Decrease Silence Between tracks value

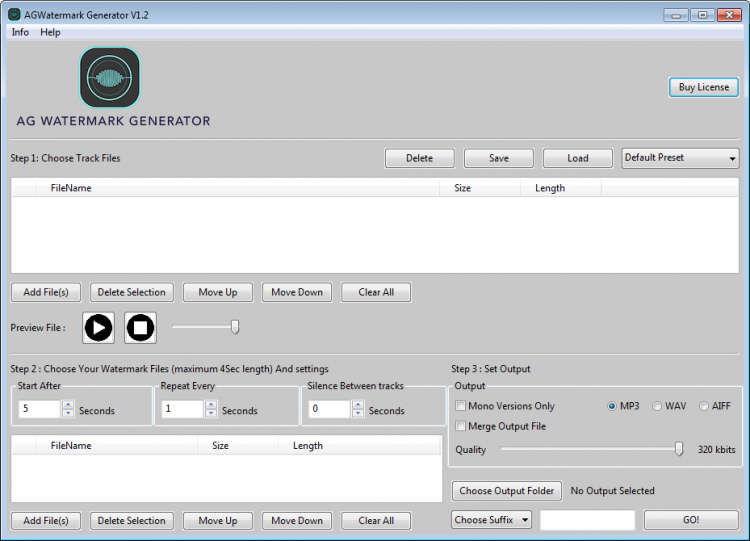[358, 413]
